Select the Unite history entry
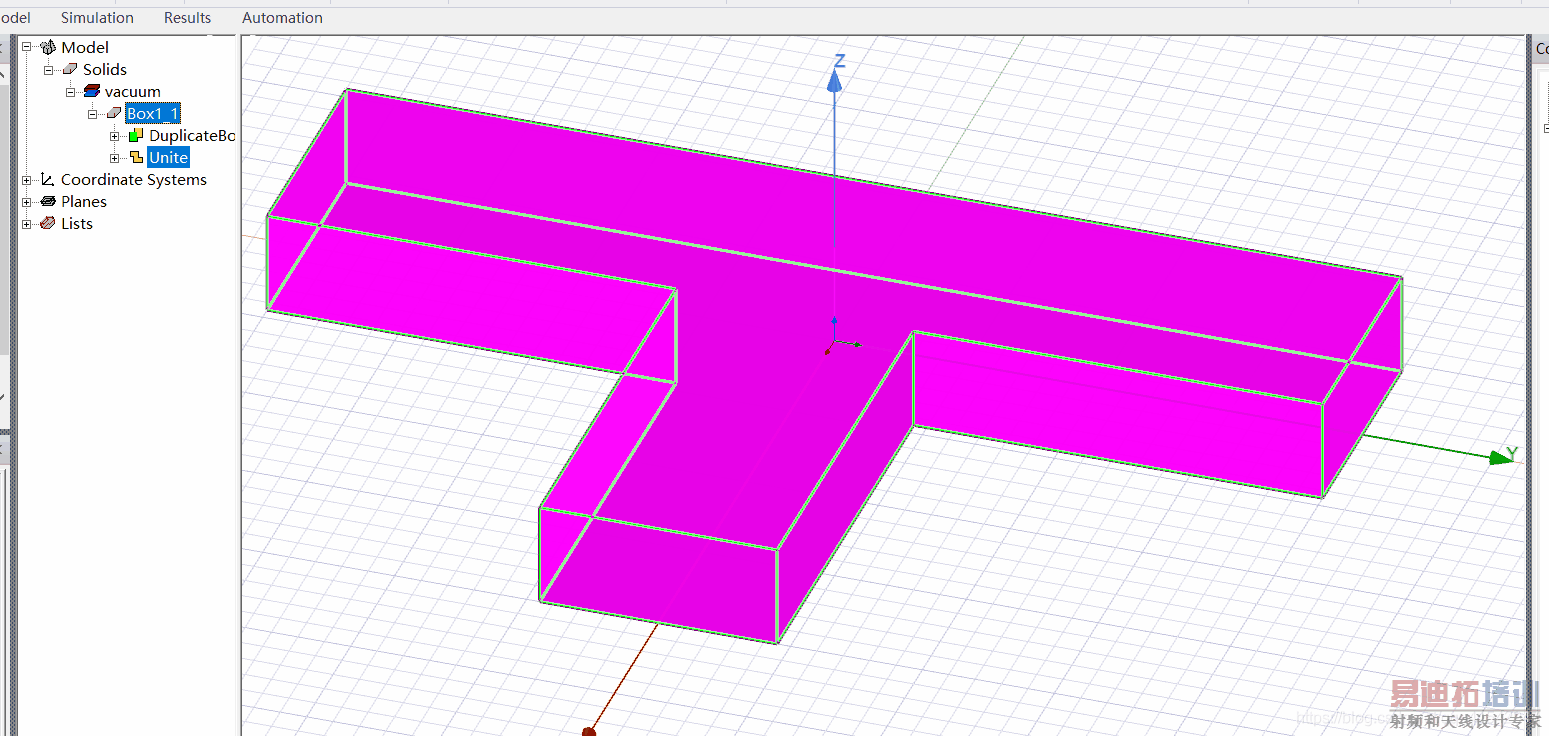This screenshot has width=1549, height=736. (x=168, y=157)
